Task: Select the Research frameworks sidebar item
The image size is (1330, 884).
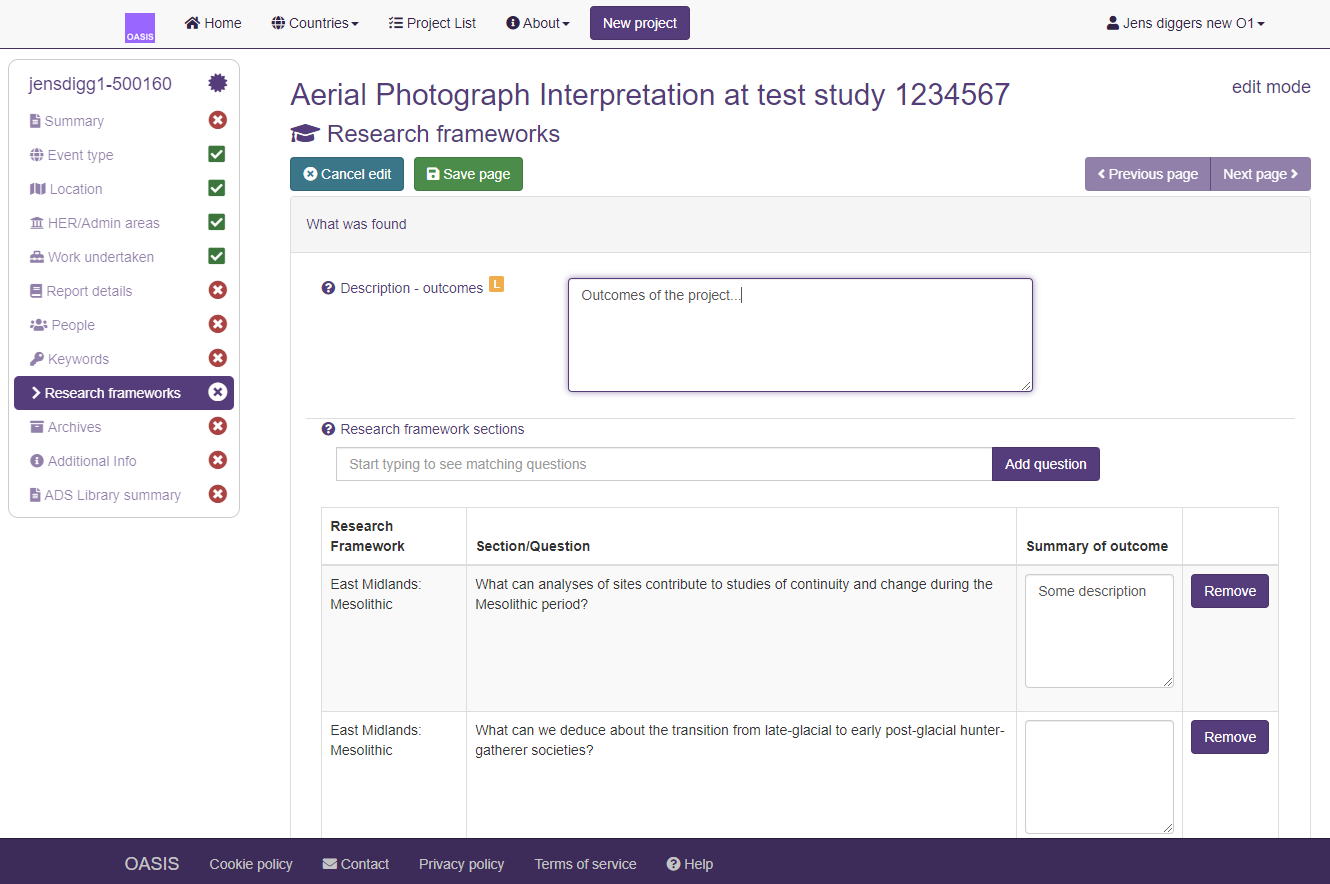Action: (124, 393)
